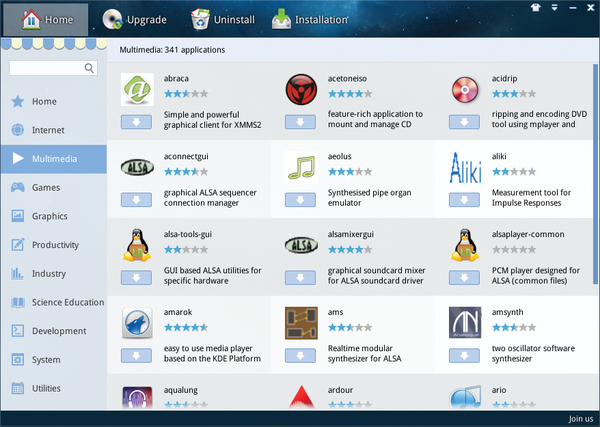600x427 pixels.
Task: Install ams with its download button
Action: (300, 355)
